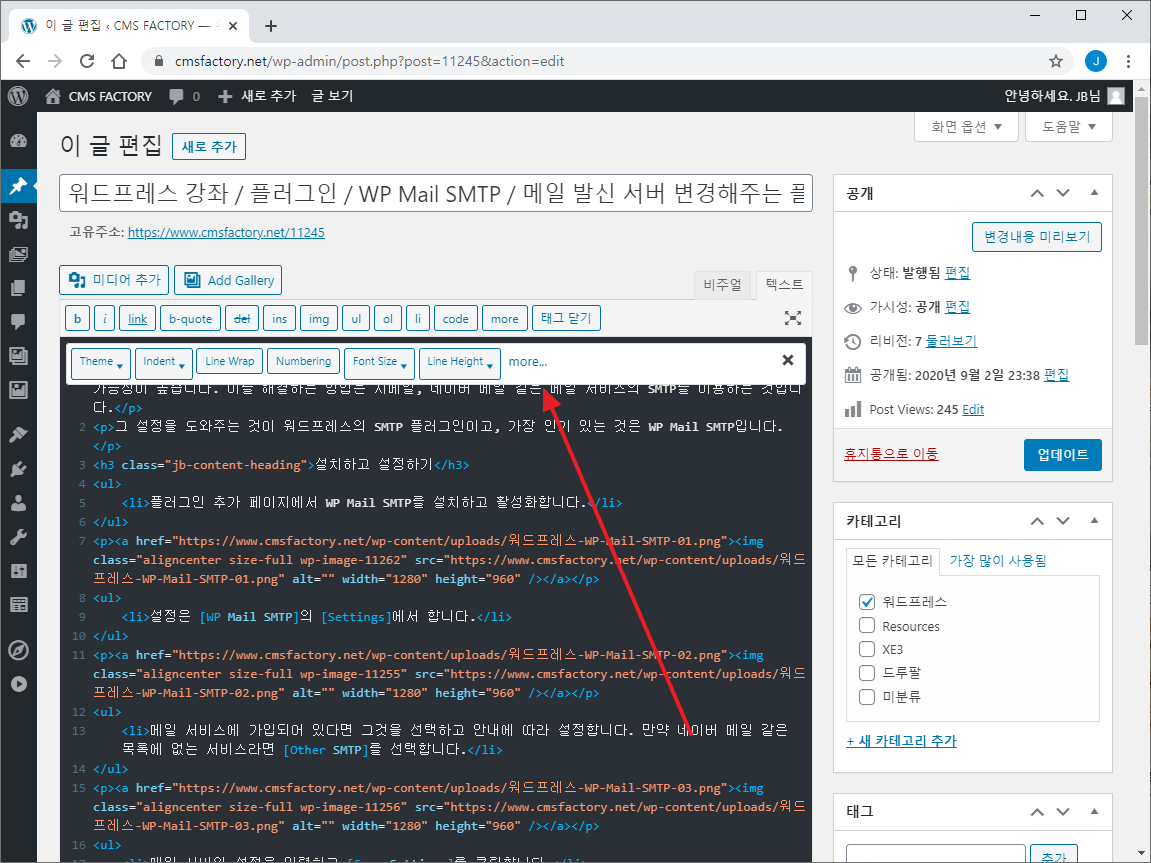
Task: Move the 공개 panel down
Action: click(1063, 193)
